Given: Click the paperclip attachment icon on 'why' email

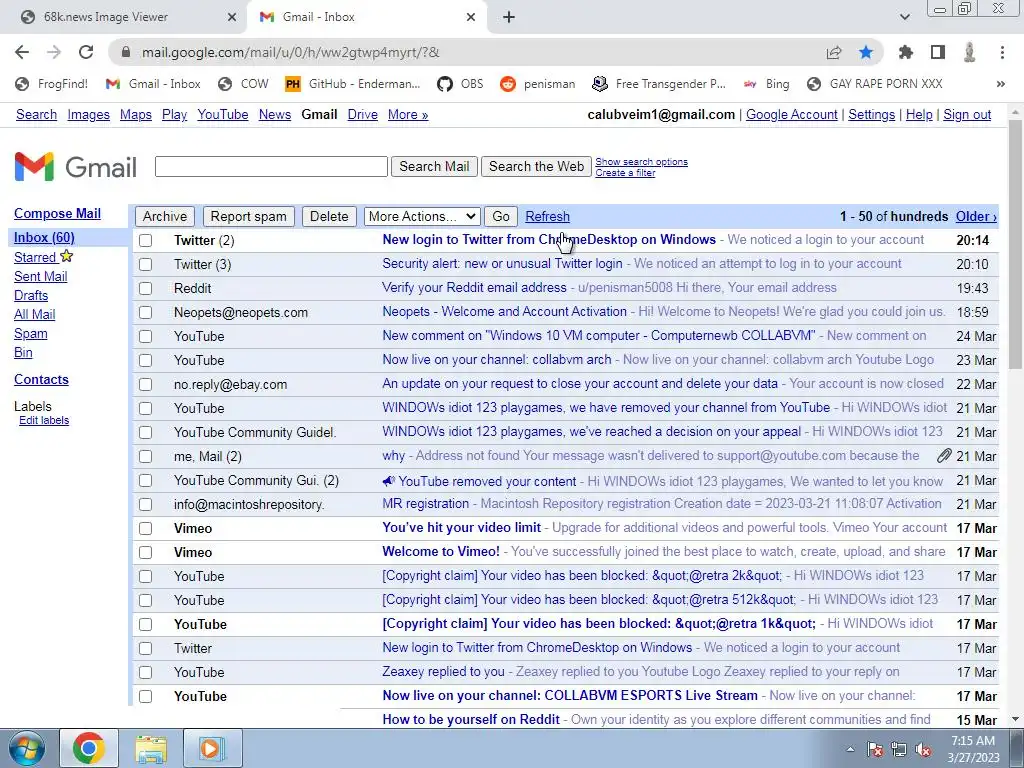Looking at the screenshot, I should point(944,456).
